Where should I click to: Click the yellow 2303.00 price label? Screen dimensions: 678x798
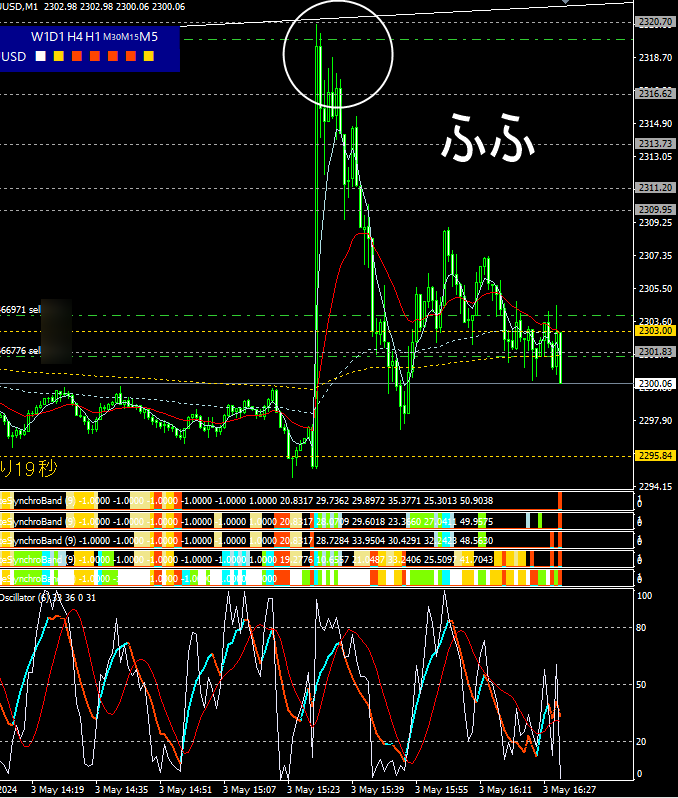coord(655,331)
